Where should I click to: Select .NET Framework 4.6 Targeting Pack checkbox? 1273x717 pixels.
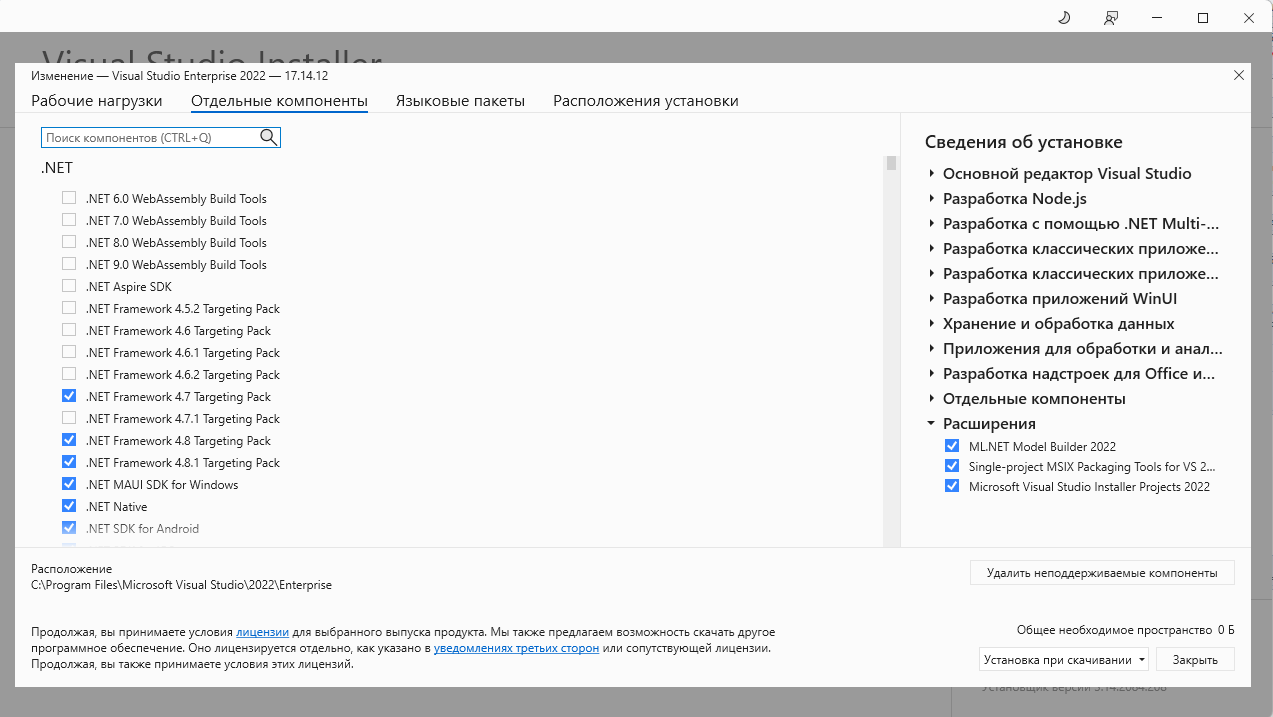pyautogui.click(x=69, y=330)
